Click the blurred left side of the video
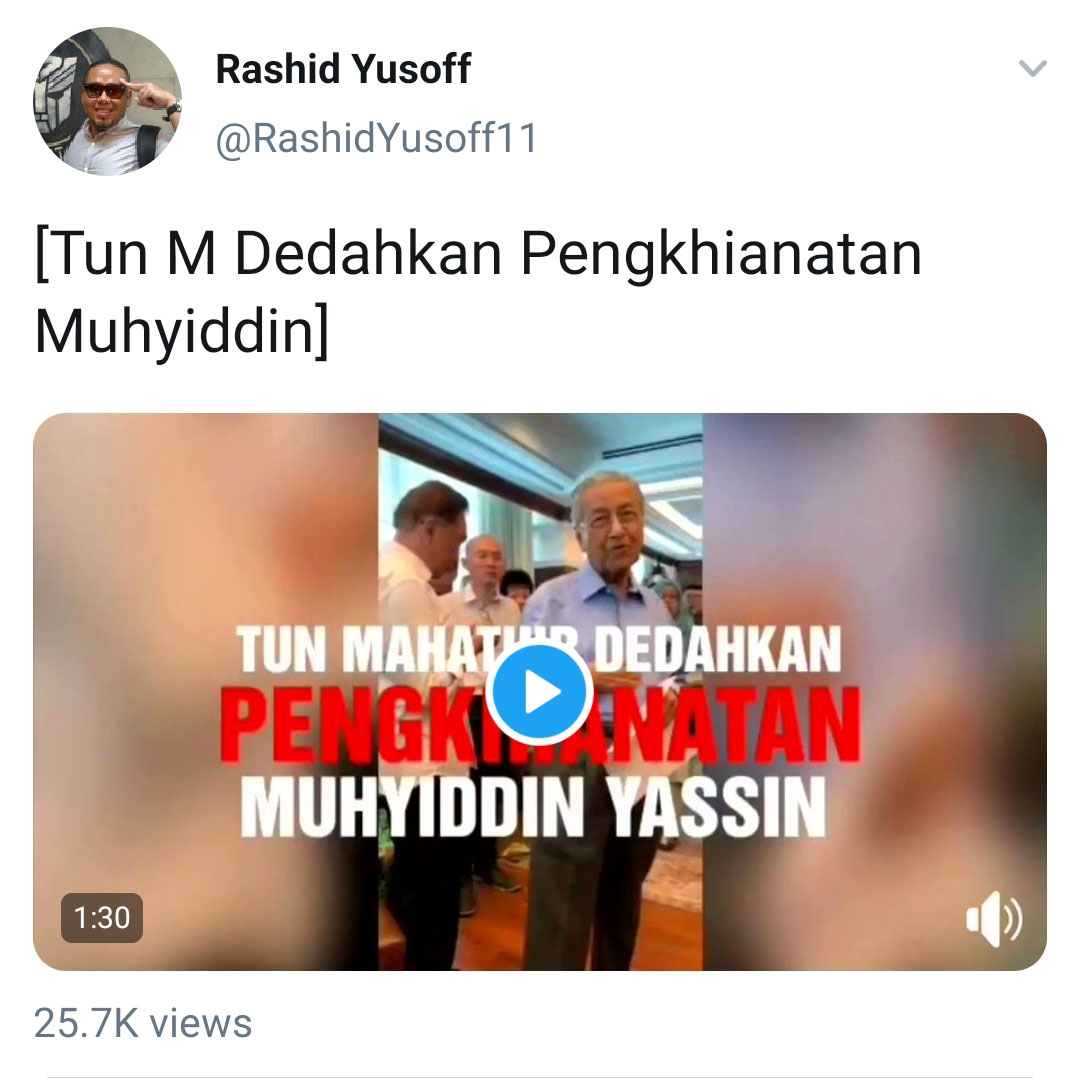 point(205,692)
